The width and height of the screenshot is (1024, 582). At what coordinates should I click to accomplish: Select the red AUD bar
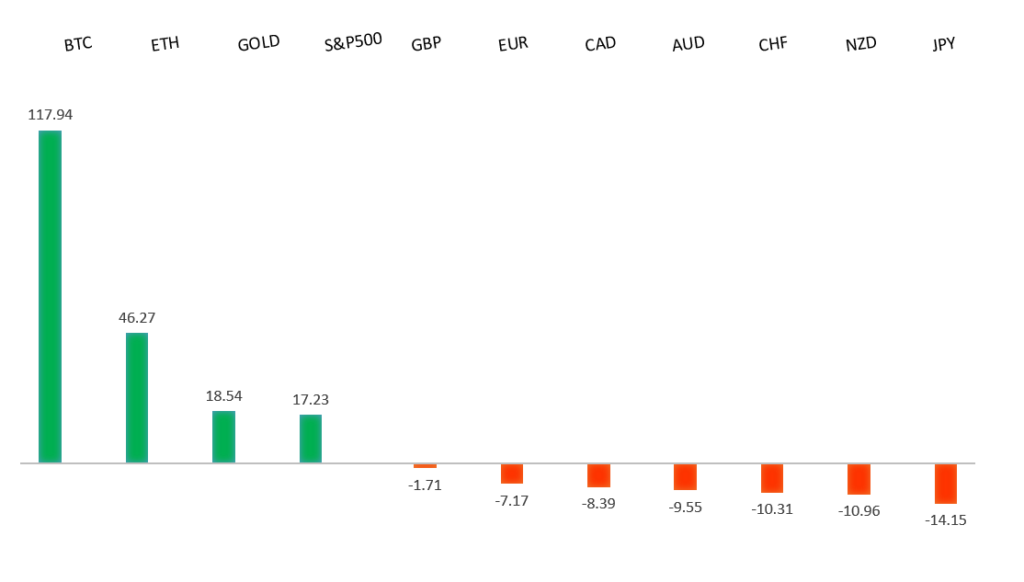pos(685,477)
